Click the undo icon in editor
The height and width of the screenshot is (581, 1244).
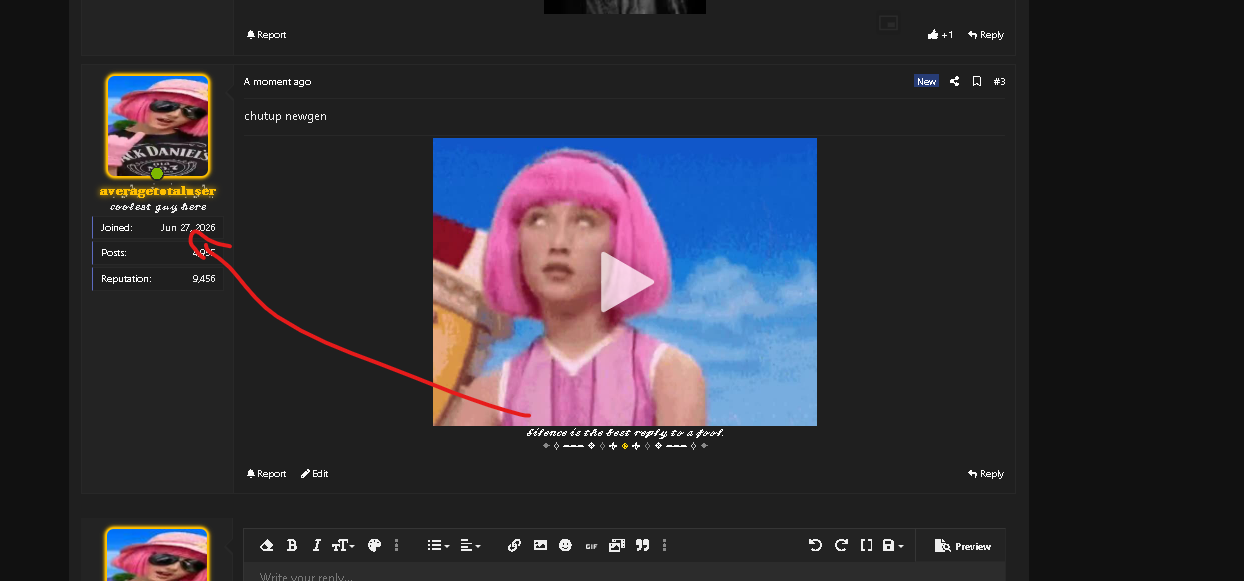pos(815,545)
